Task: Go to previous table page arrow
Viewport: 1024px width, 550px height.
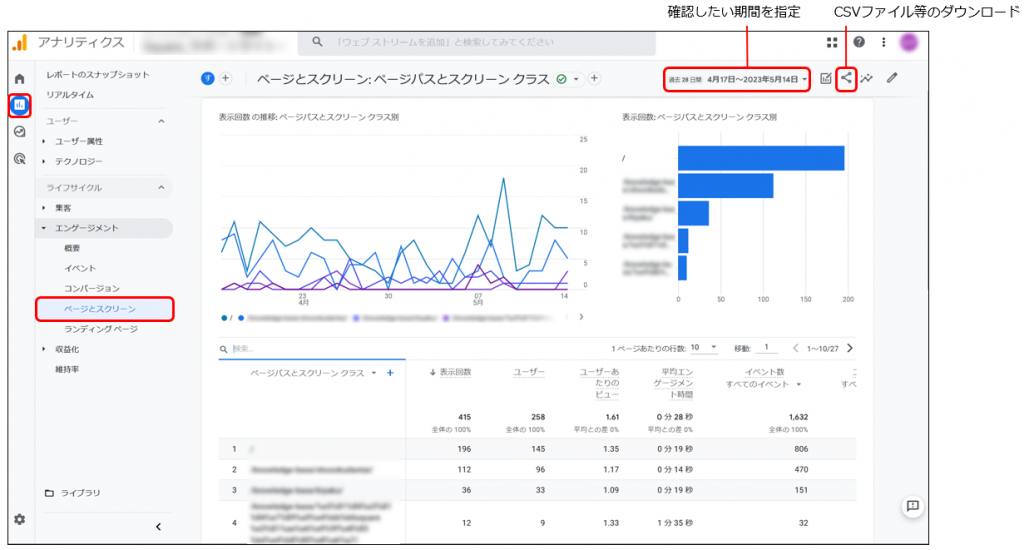Action: pos(795,348)
